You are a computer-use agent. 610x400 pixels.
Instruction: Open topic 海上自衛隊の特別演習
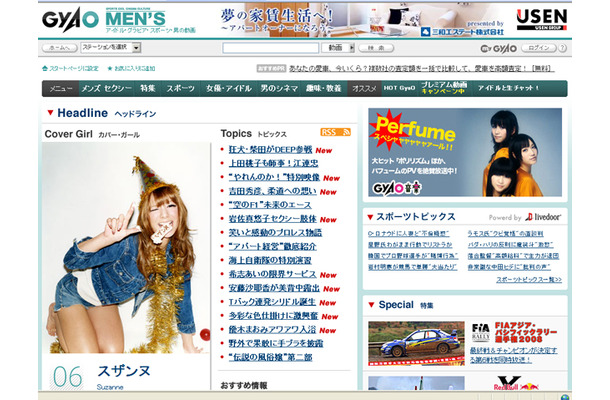(x=270, y=260)
